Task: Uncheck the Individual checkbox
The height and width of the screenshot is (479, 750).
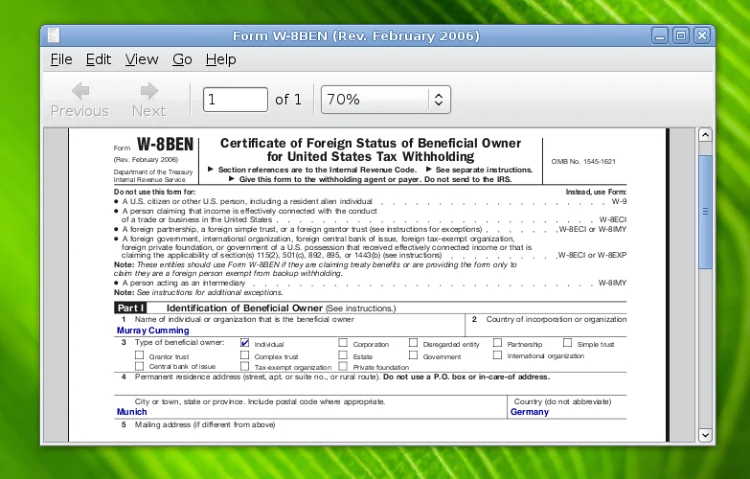Action: tap(244, 343)
